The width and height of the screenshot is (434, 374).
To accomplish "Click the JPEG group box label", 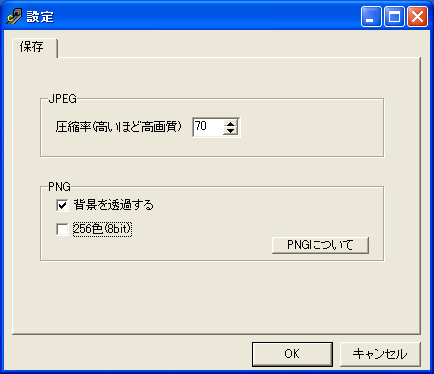I will point(62,99).
